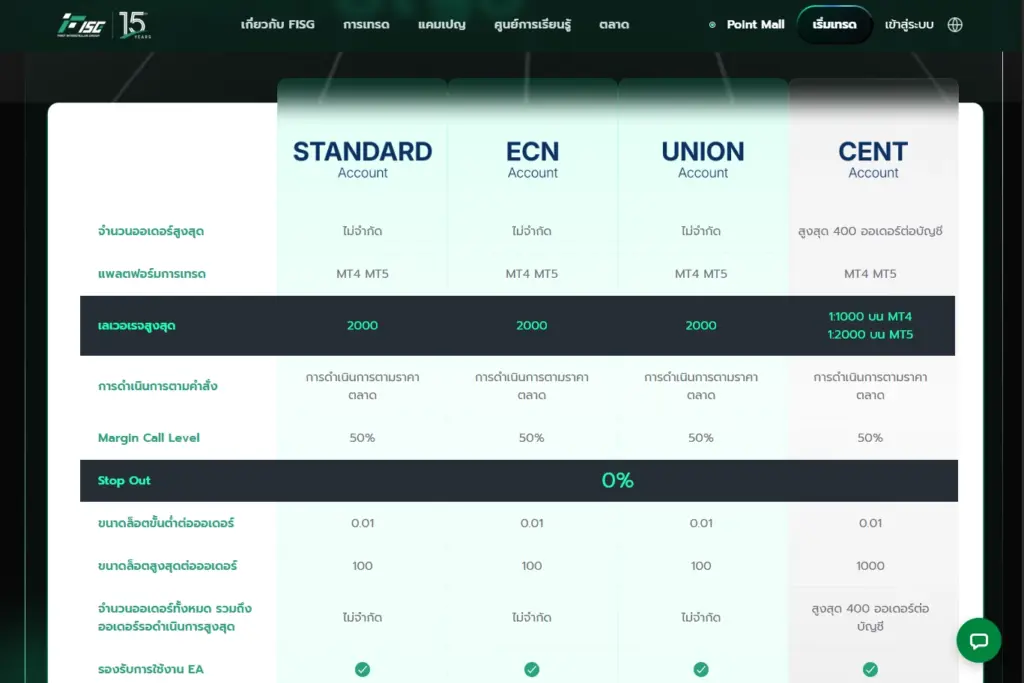The width and height of the screenshot is (1024, 683).
Task: Click the green dot beside Point Mall
Action: point(712,25)
